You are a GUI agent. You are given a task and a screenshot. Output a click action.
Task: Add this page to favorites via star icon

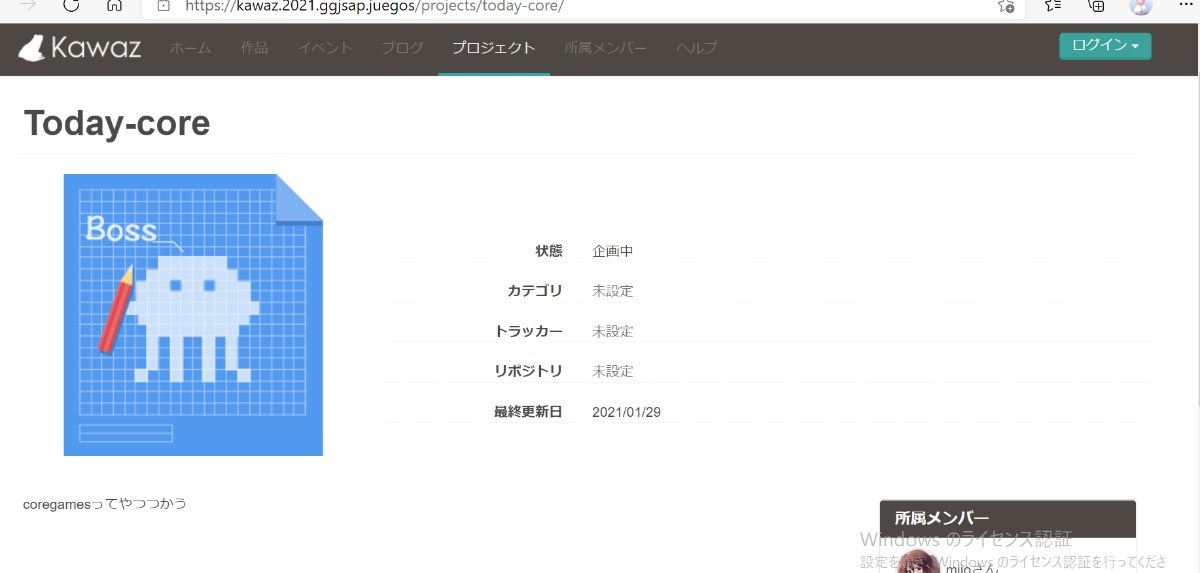[1006, 5]
